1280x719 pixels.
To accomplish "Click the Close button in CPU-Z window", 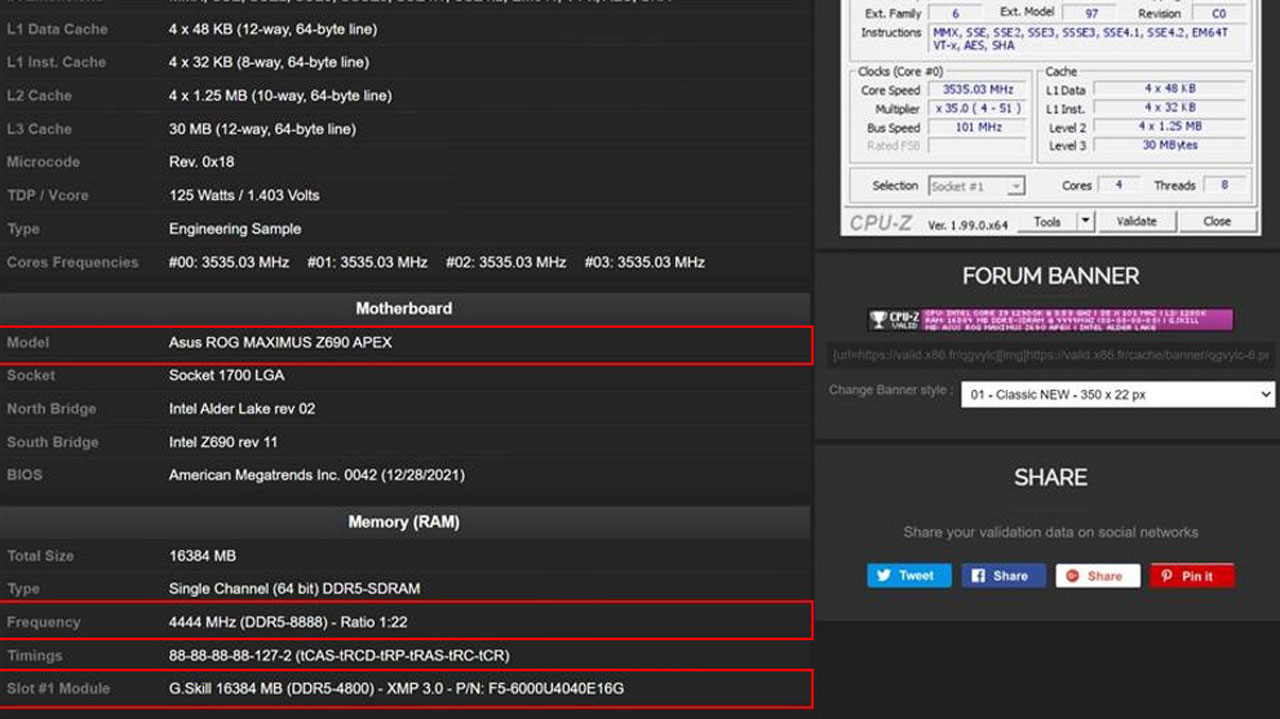I will point(1217,222).
